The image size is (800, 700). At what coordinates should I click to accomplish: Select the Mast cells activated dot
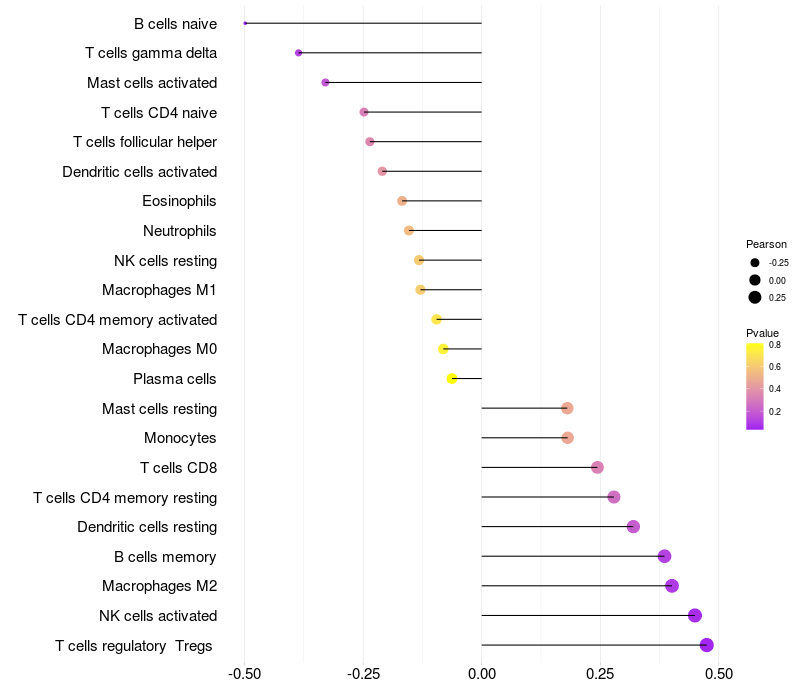(326, 83)
